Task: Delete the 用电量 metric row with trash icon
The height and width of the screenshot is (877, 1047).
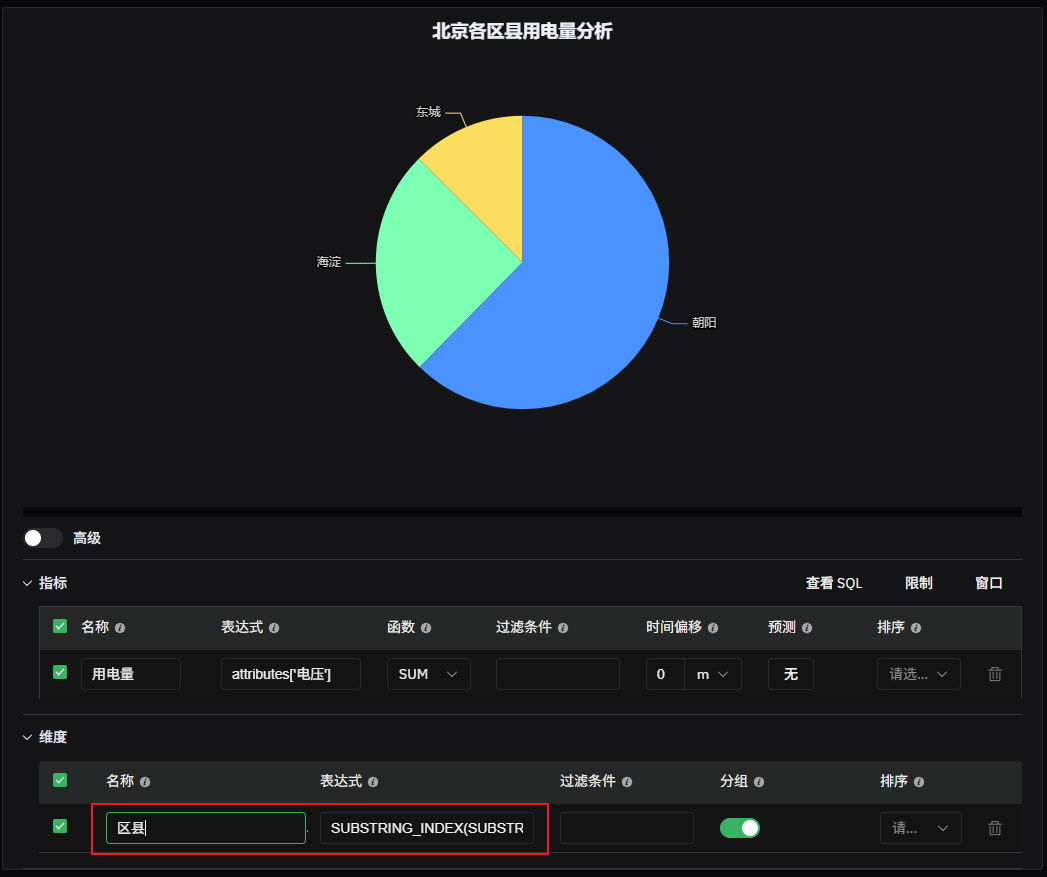Action: coord(995,674)
